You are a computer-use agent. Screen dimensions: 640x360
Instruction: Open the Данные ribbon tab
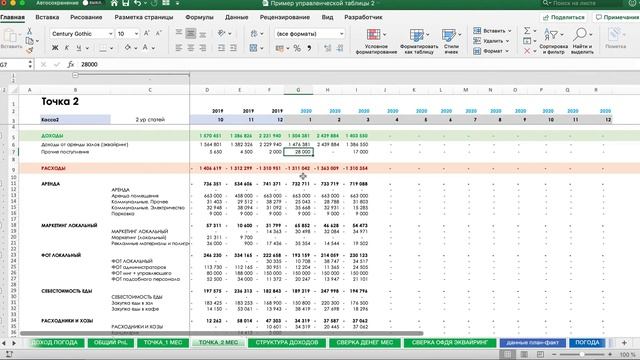pyautogui.click(x=236, y=17)
